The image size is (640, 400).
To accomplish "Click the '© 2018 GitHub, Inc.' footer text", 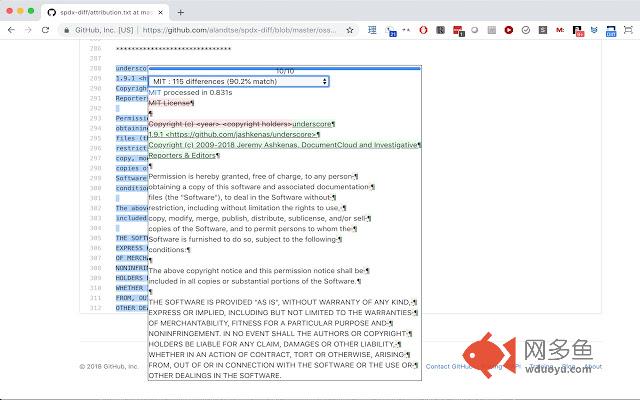I will pos(109,367).
